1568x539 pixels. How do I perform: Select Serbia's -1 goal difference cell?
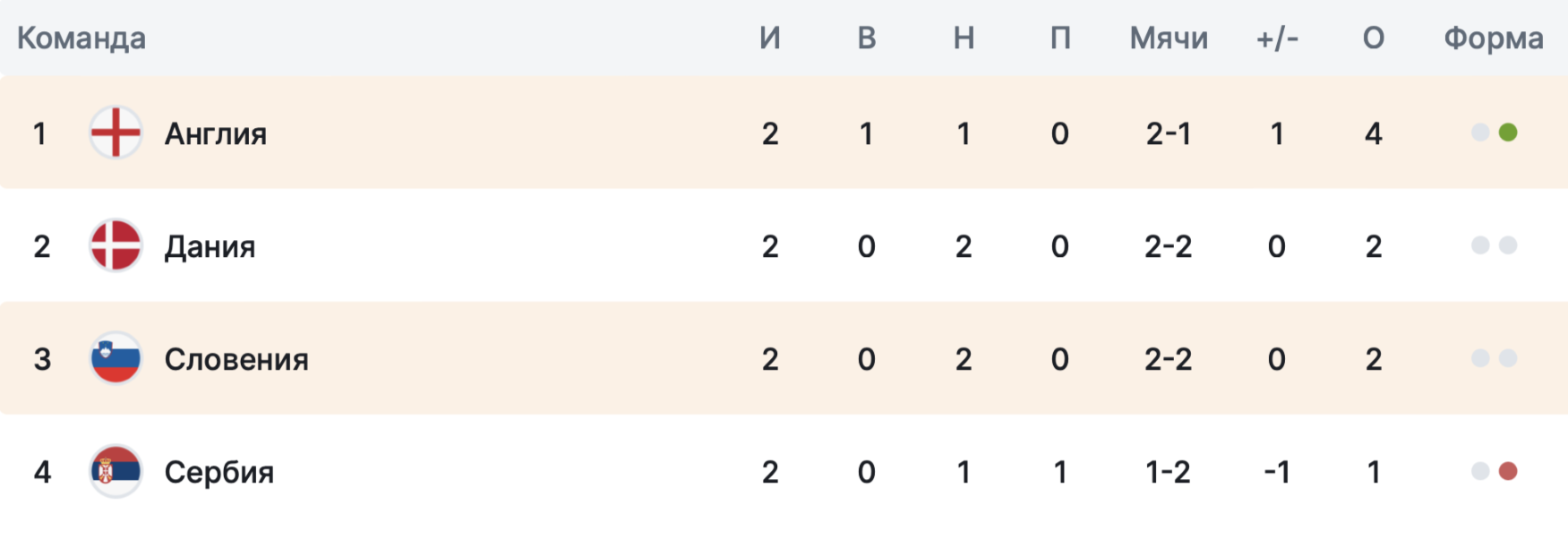[1277, 472]
